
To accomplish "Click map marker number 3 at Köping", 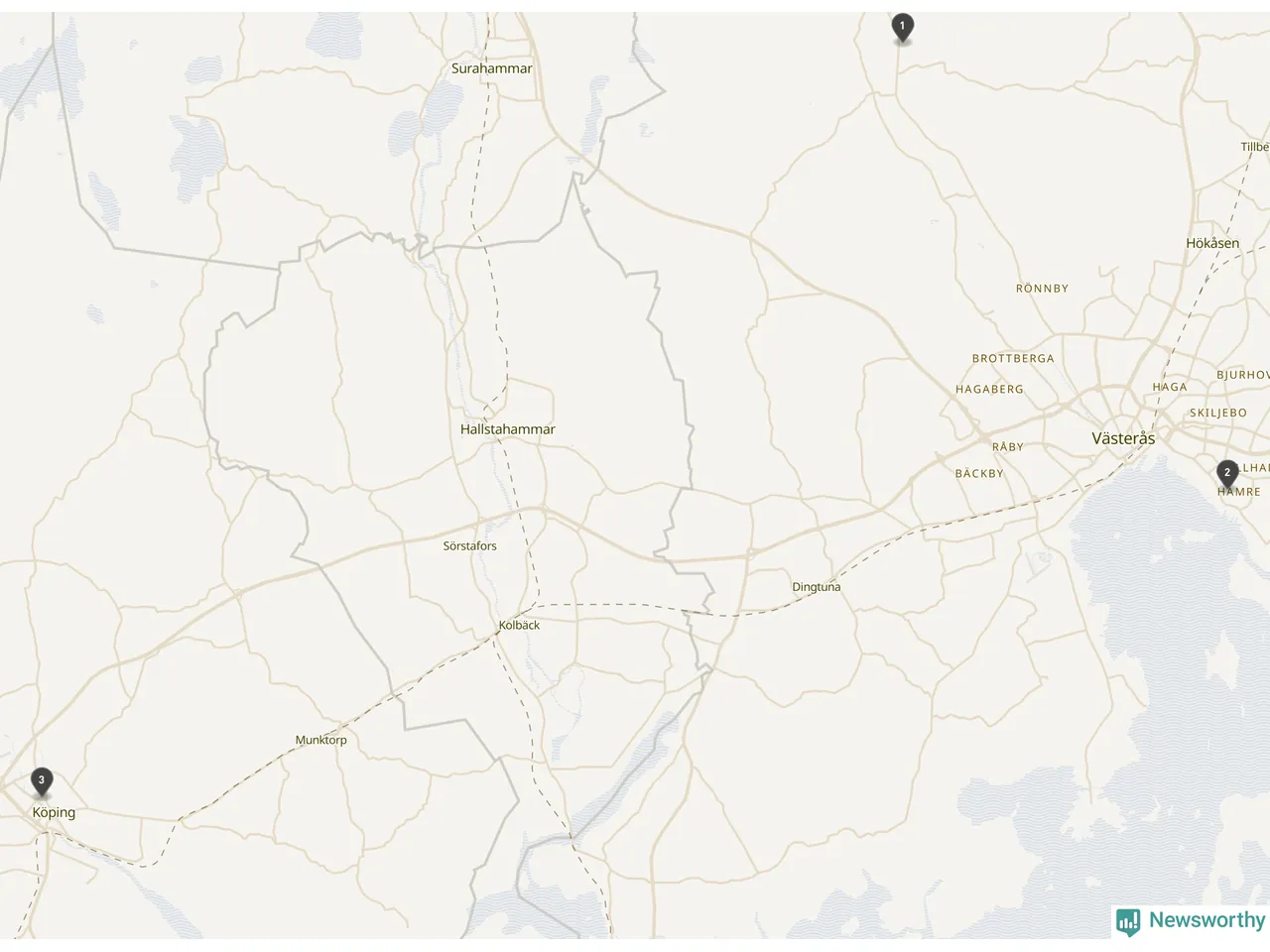I will pyautogui.click(x=42, y=781).
